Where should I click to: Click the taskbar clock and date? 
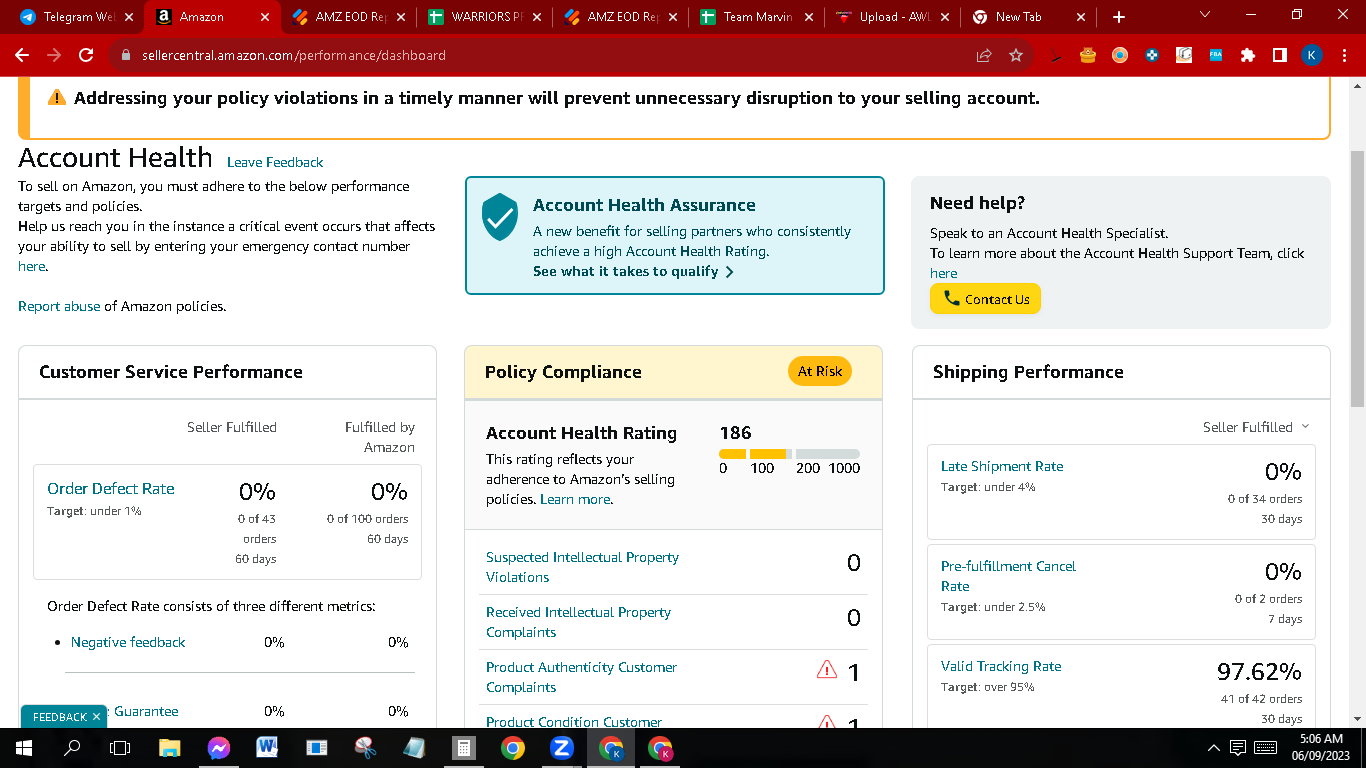pos(1322,748)
